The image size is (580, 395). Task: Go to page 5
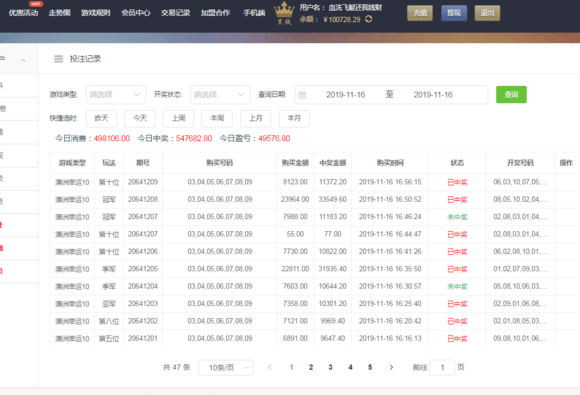(370, 367)
